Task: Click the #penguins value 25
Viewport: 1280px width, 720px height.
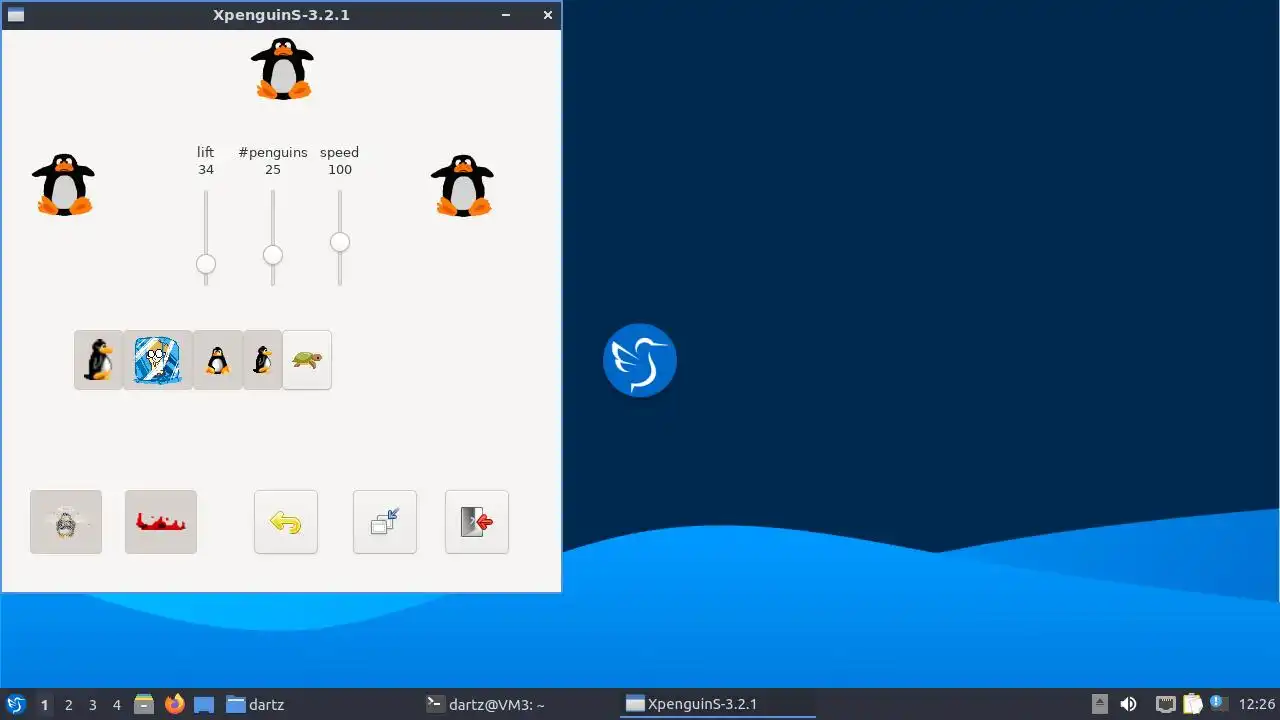Action: pos(273,170)
